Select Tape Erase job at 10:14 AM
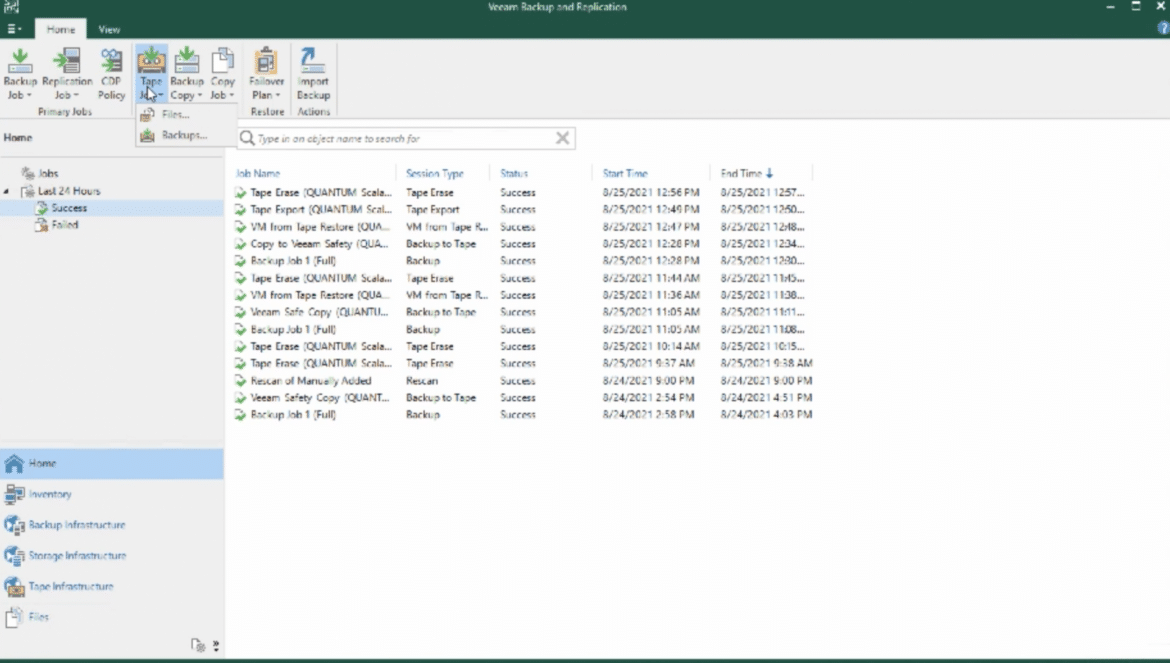Screen dimensions: 1170x663 (x=523, y=347)
